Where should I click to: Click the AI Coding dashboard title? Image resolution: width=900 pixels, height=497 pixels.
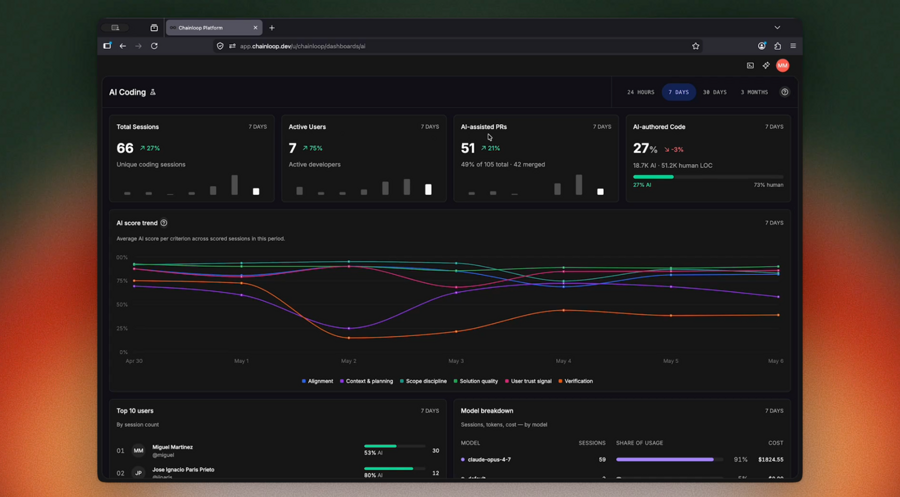coord(127,92)
